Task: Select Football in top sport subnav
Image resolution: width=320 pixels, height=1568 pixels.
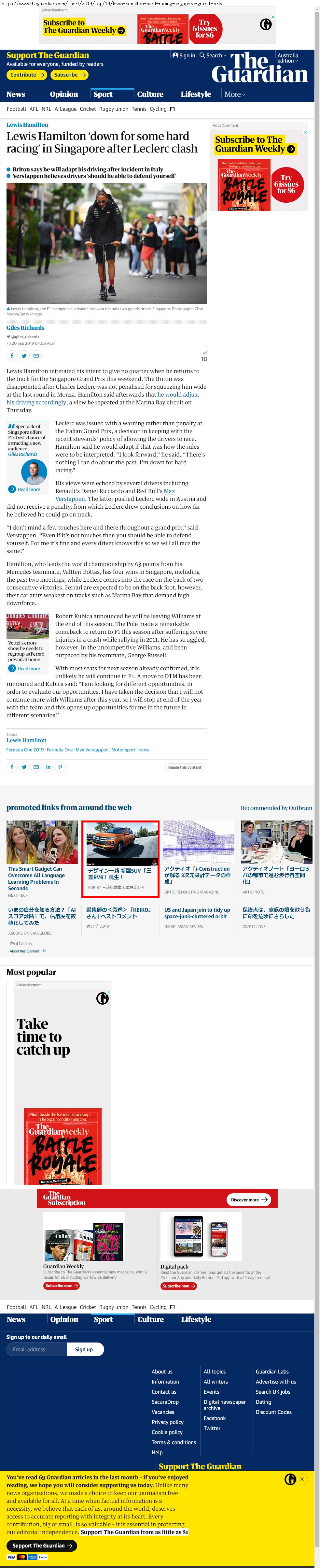Action: [x=16, y=109]
